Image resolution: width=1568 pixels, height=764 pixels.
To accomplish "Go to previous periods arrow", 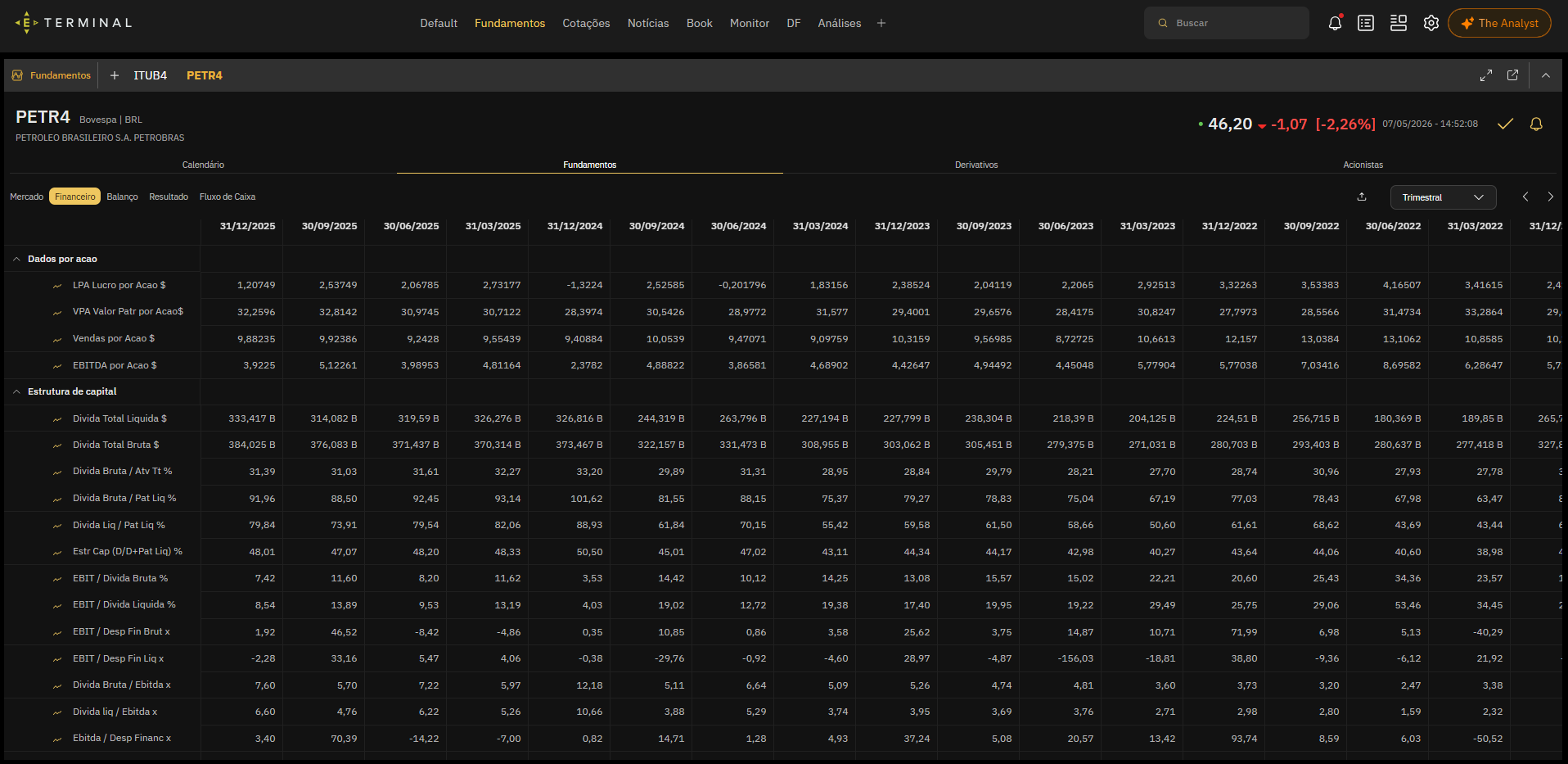I will pyautogui.click(x=1525, y=197).
